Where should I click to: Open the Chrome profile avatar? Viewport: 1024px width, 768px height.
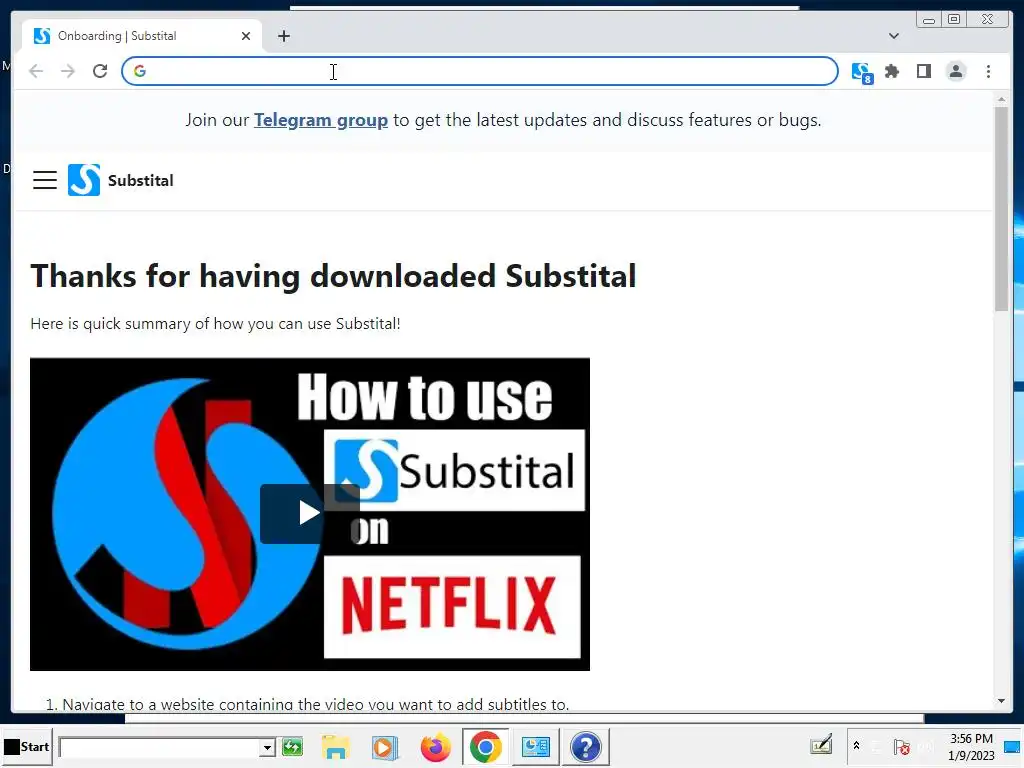coord(955,71)
